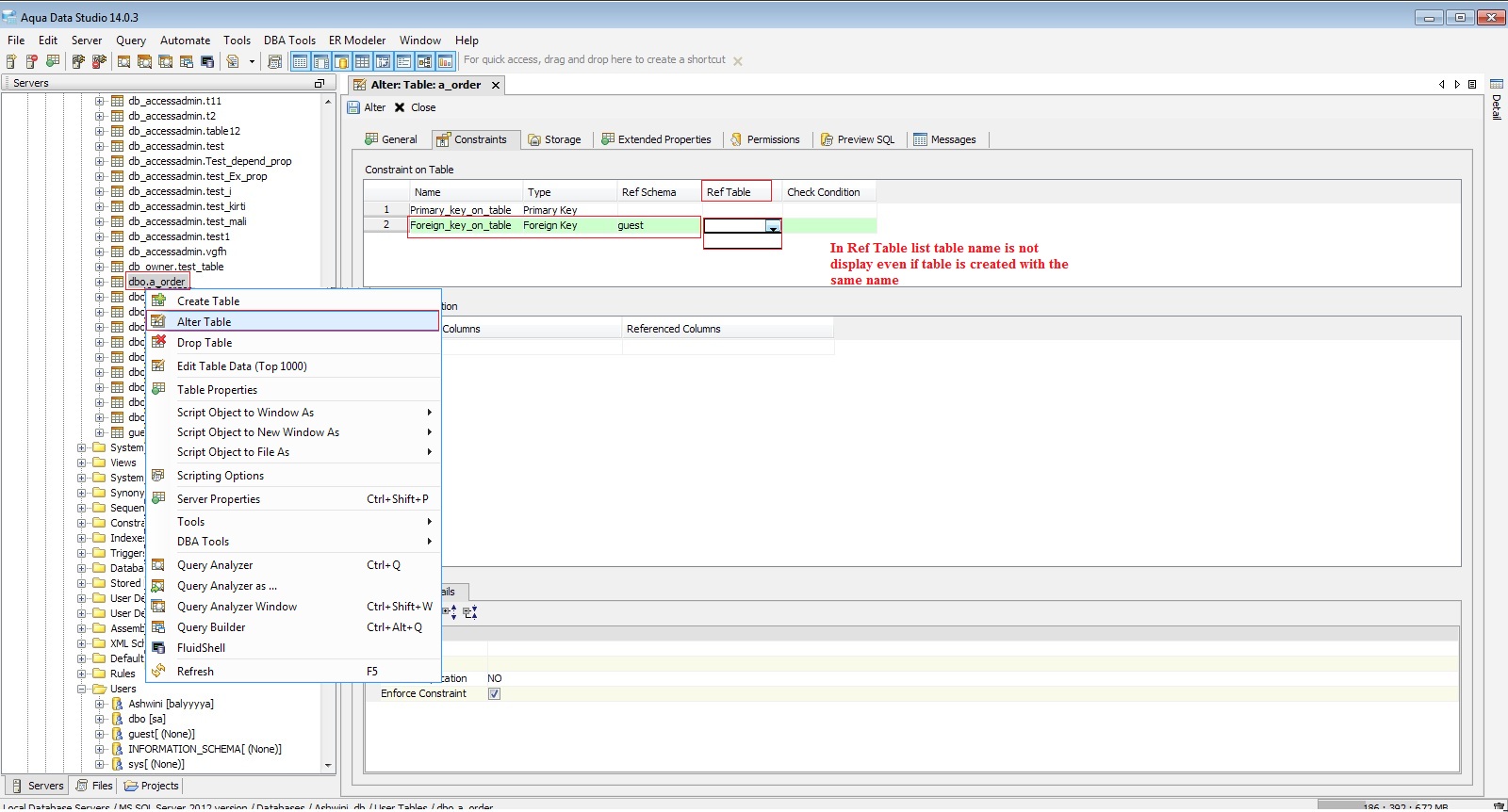Click the Query Analyzer as icon
Image resolution: width=1508 pixels, height=812 pixels.
[158, 585]
